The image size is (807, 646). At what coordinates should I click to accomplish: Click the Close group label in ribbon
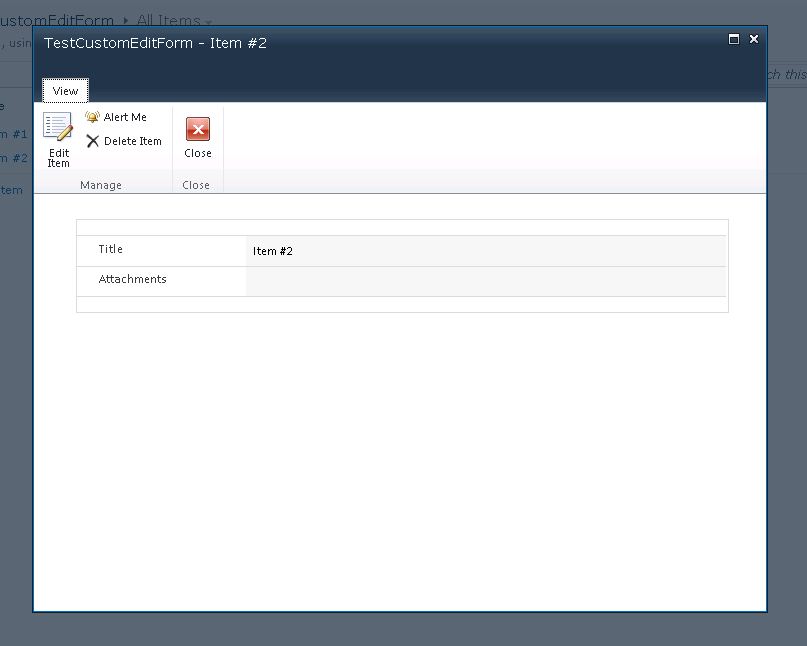(196, 185)
